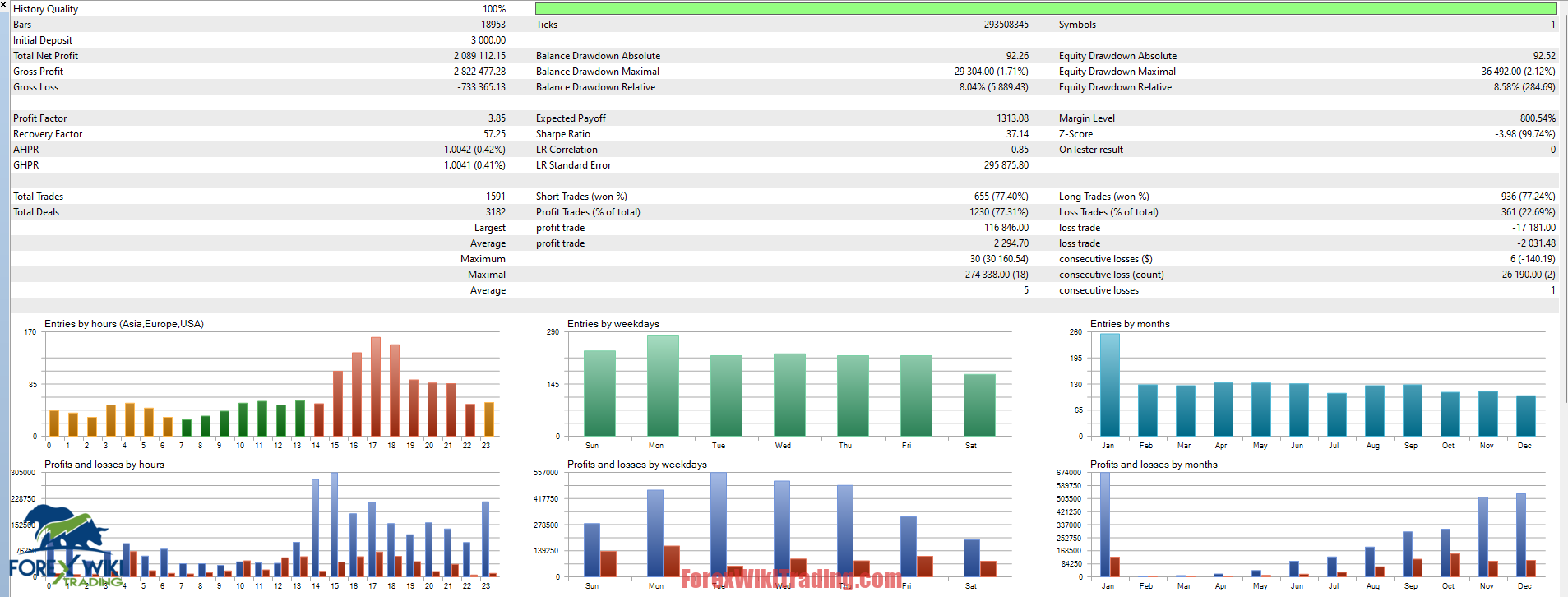Screen dimensions: 1568x597
Task: Click the Entries by weekdays chart title
Action: [x=613, y=324]
